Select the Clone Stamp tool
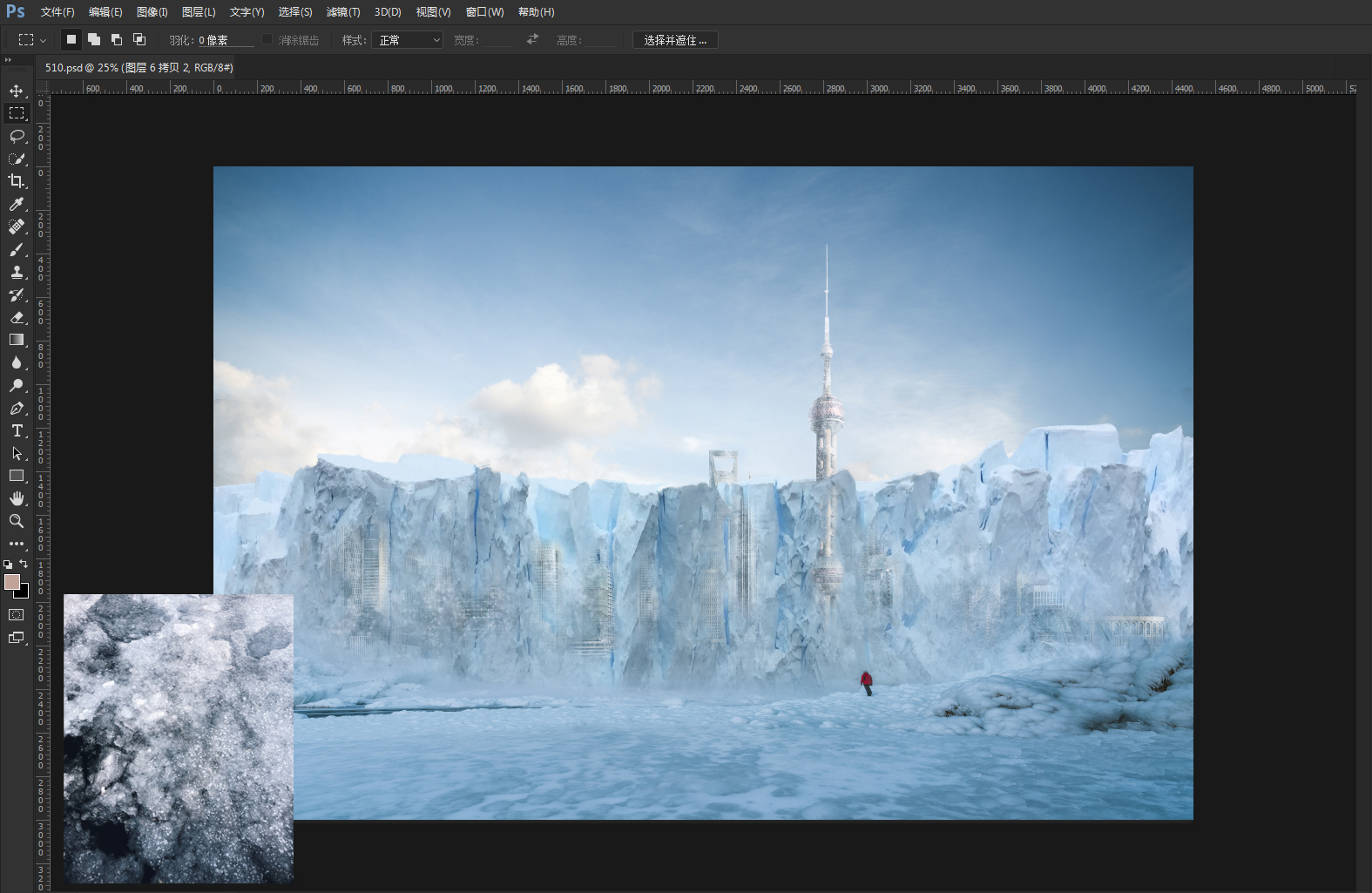 point(17,272)
